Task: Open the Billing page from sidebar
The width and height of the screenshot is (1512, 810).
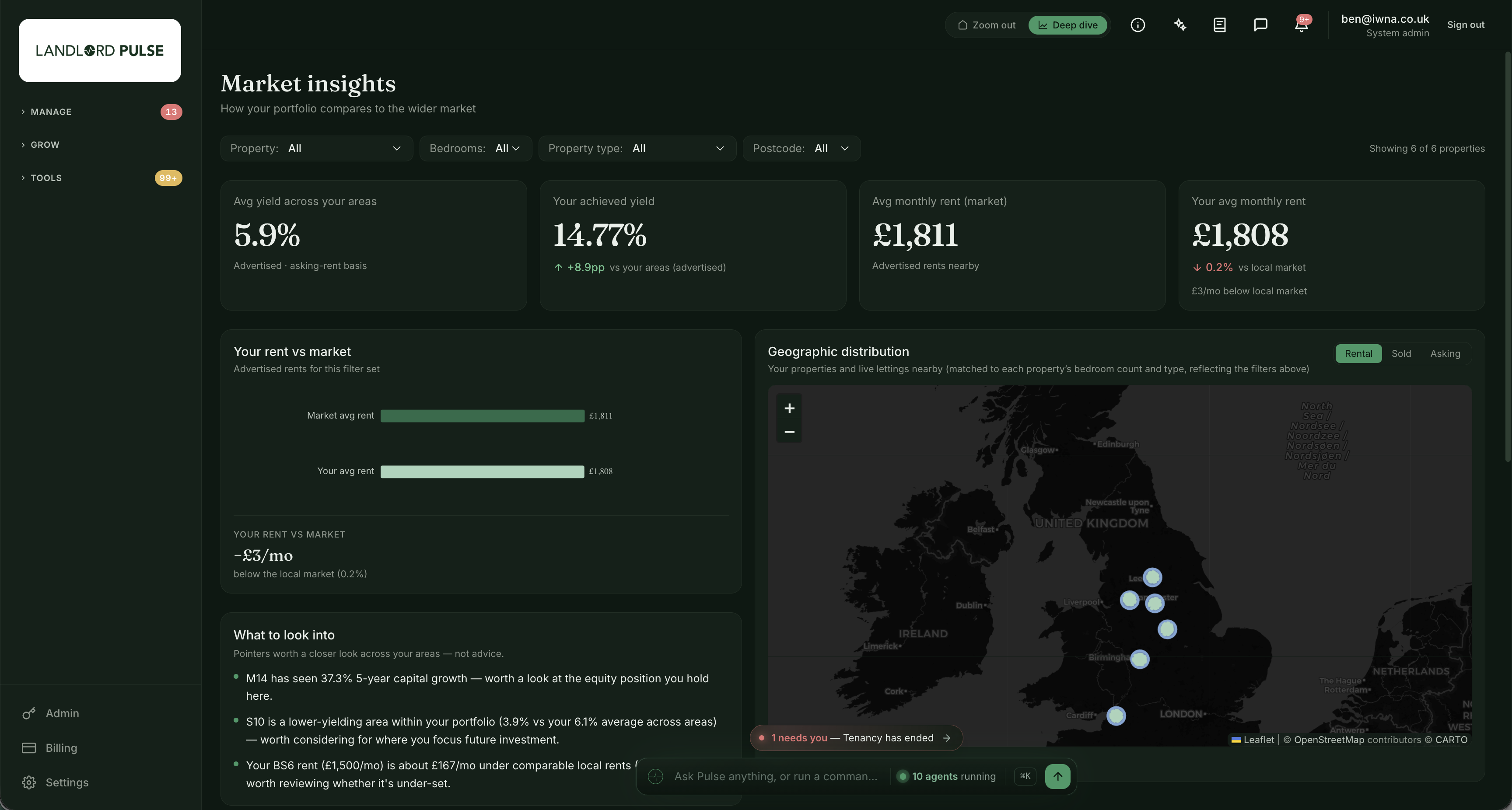Action: pos(61,748)
